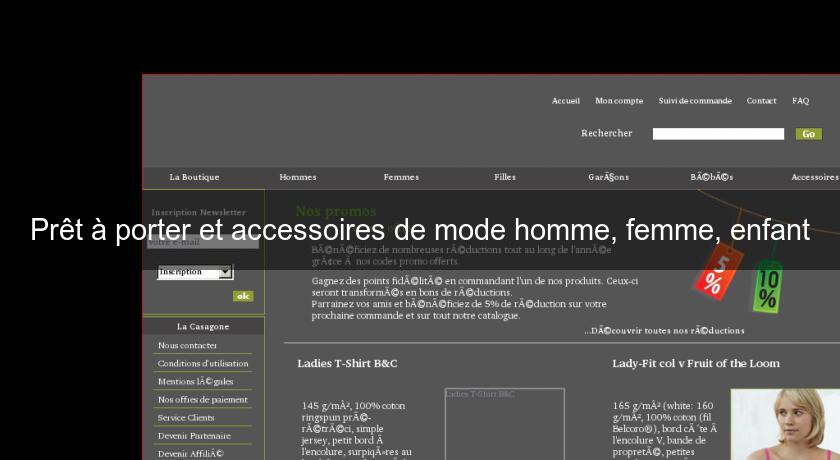Click the Nos promos heading

336,212
